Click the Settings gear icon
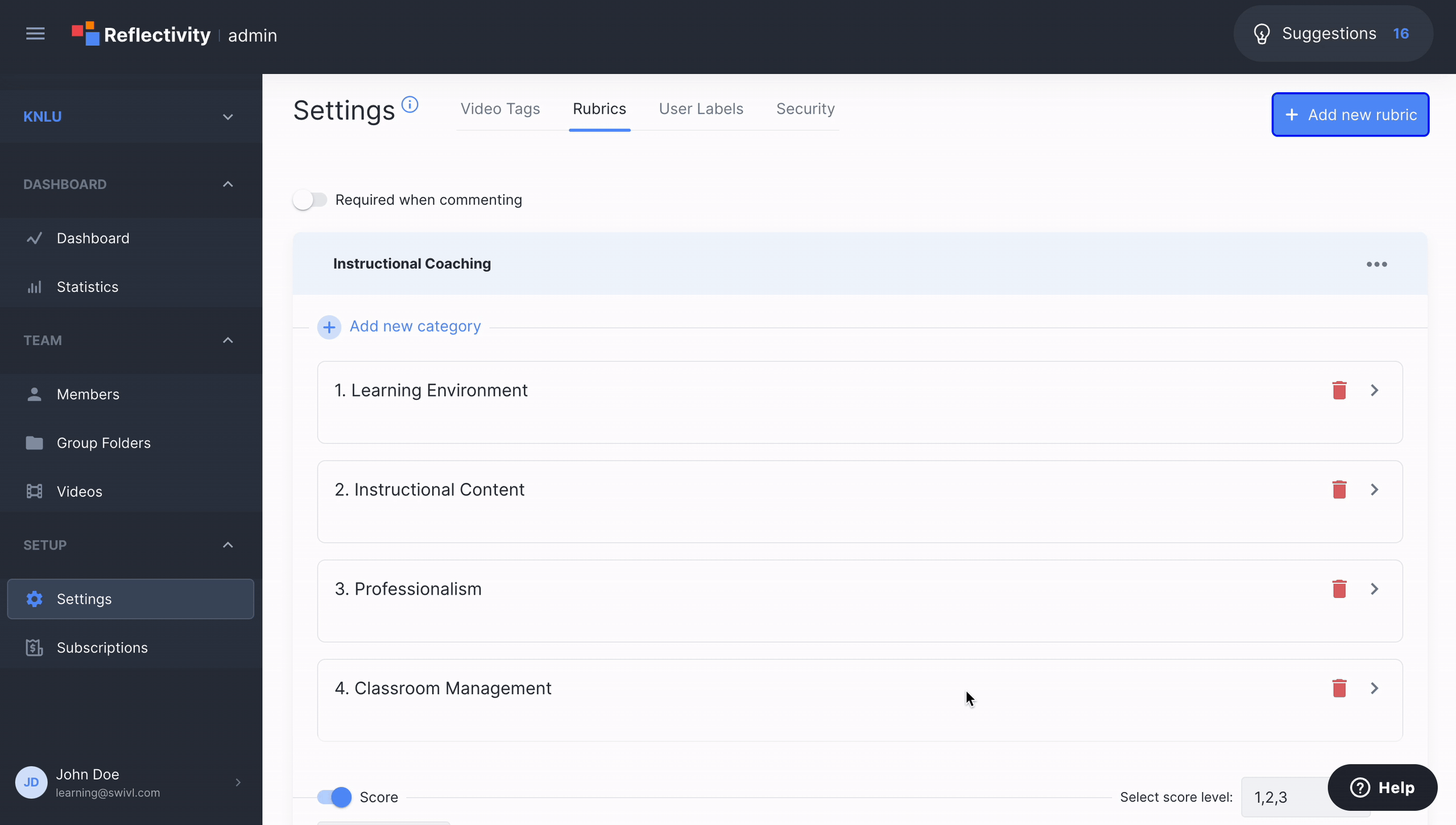1456x825 pixels. click(34, 598)
